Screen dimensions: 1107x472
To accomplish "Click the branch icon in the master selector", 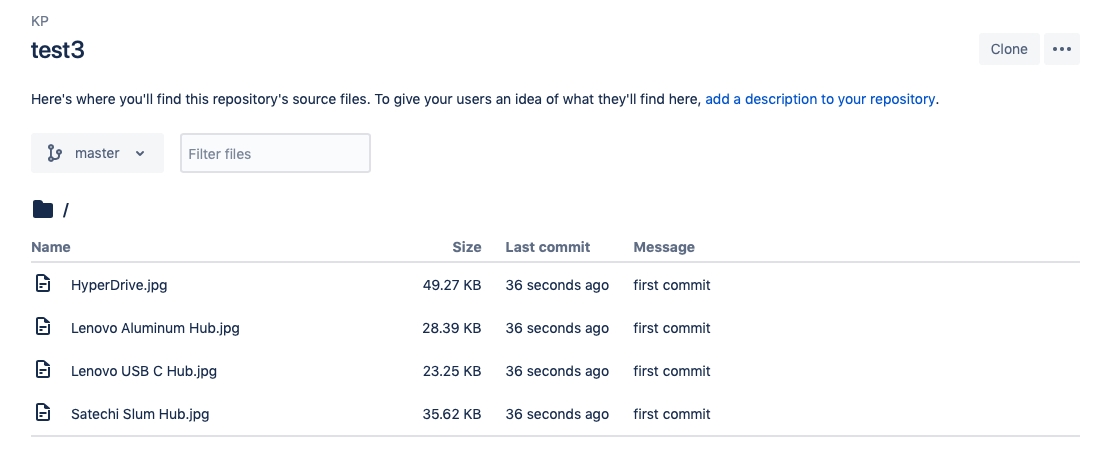I will click(x=55, y=154).
